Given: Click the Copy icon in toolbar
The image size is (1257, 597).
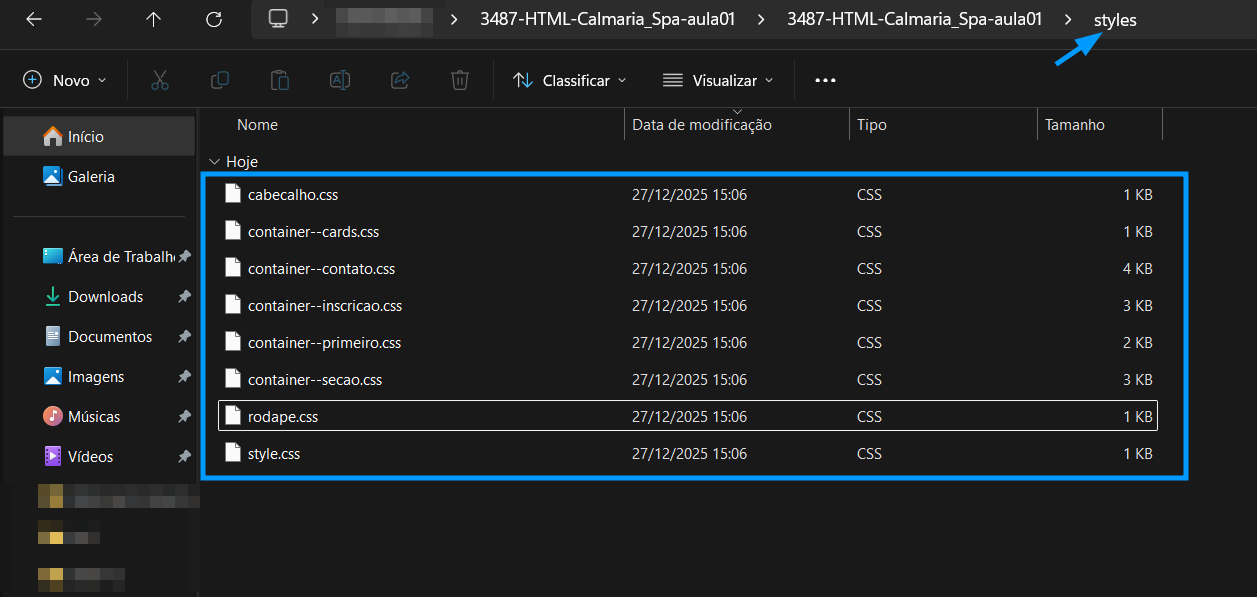Looking at the screenshot, I should [220, 80].
